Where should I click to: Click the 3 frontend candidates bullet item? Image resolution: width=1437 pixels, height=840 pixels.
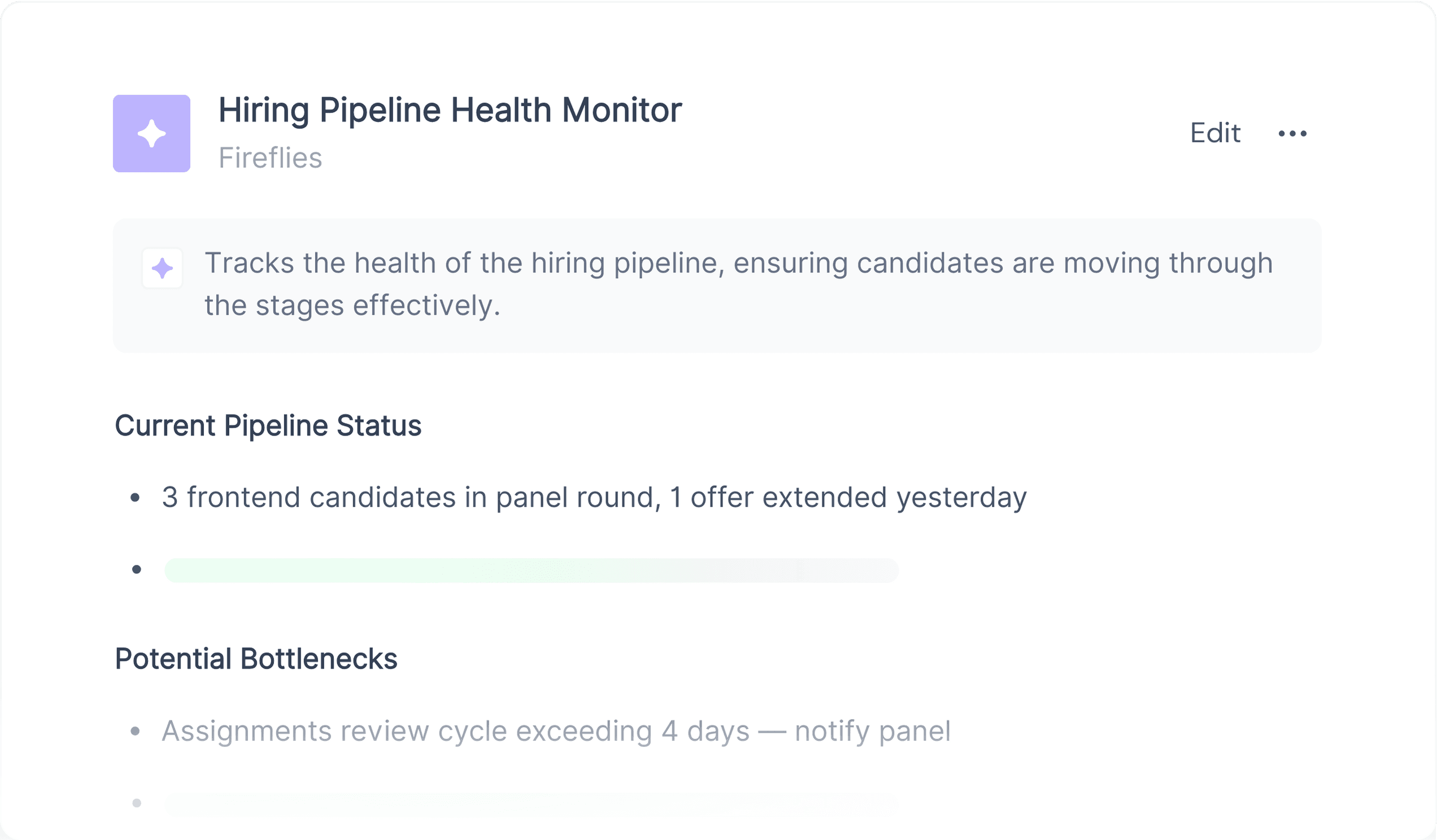594,497
